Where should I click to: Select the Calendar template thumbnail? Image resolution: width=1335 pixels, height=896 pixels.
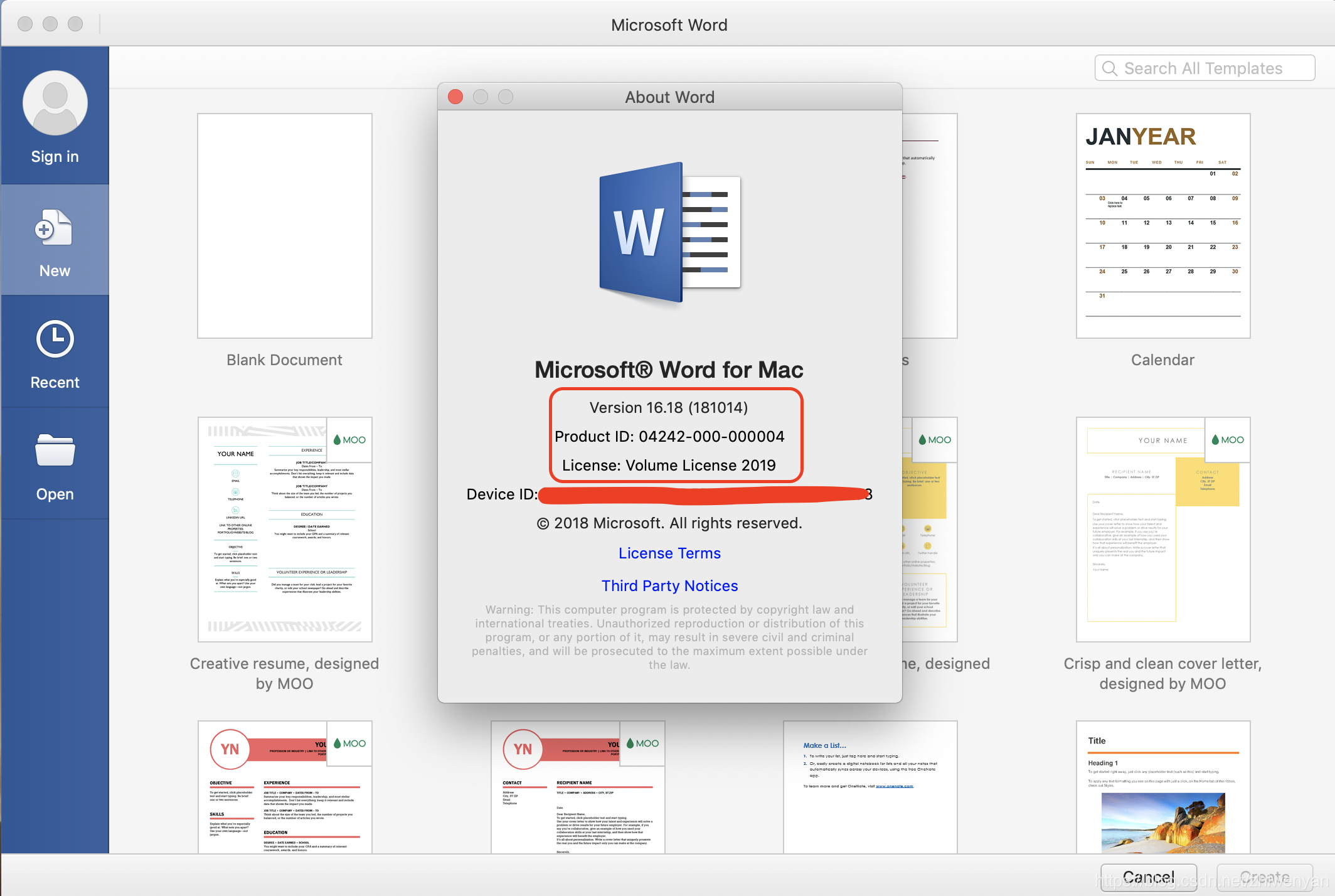point(1163,226)
